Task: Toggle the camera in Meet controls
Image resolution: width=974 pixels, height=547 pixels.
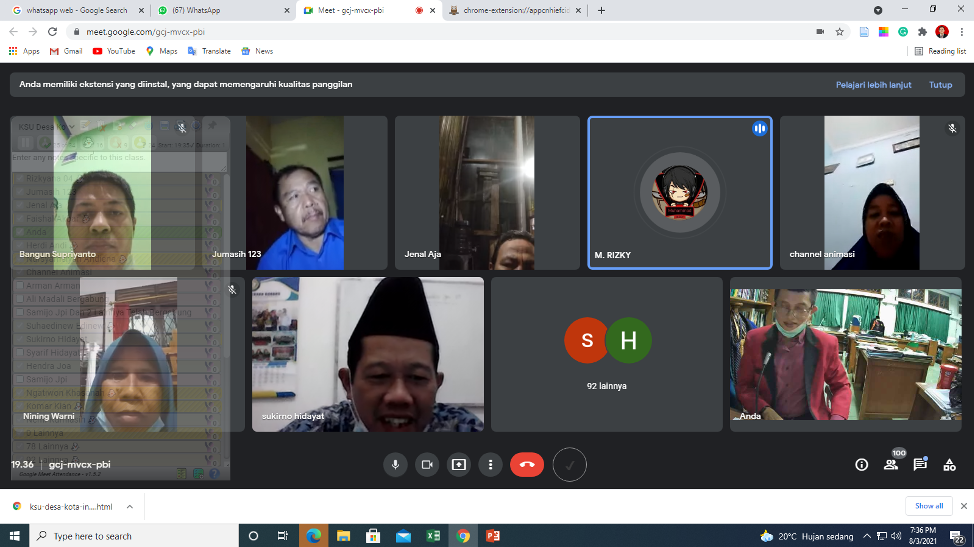Action: (427, 464)
